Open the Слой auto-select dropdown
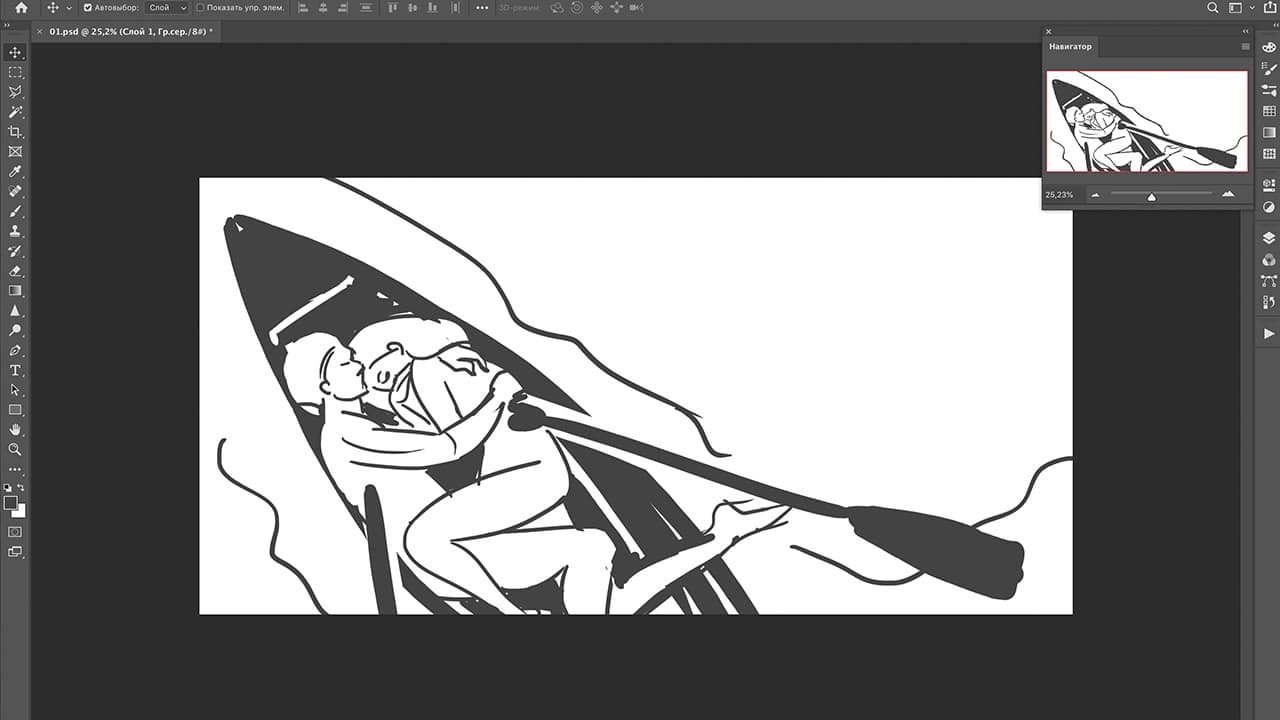This screenshot has width=1280, height=720. pos(167,7)
